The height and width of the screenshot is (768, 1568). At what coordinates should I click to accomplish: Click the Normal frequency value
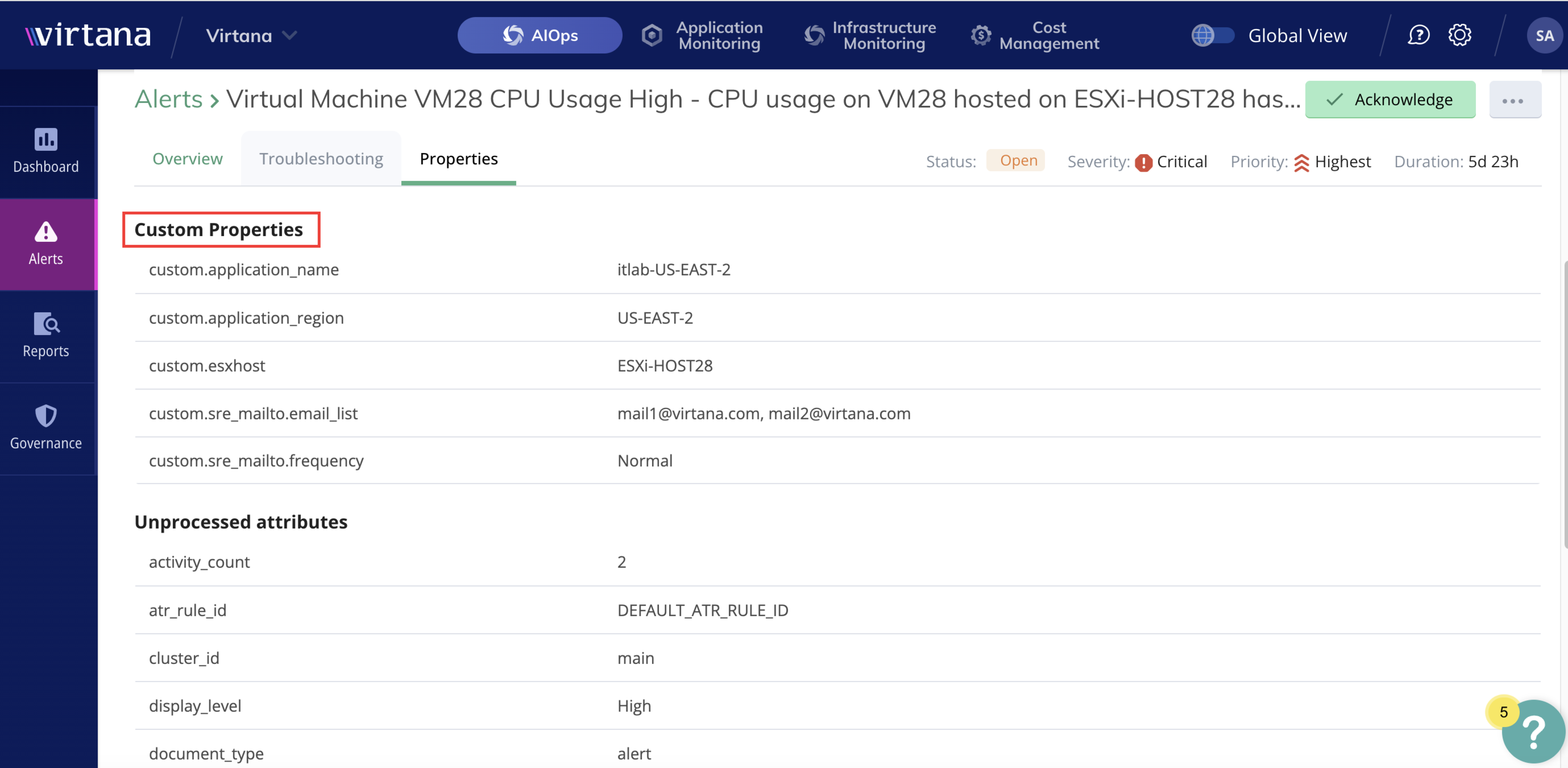(x=645, y=461)
